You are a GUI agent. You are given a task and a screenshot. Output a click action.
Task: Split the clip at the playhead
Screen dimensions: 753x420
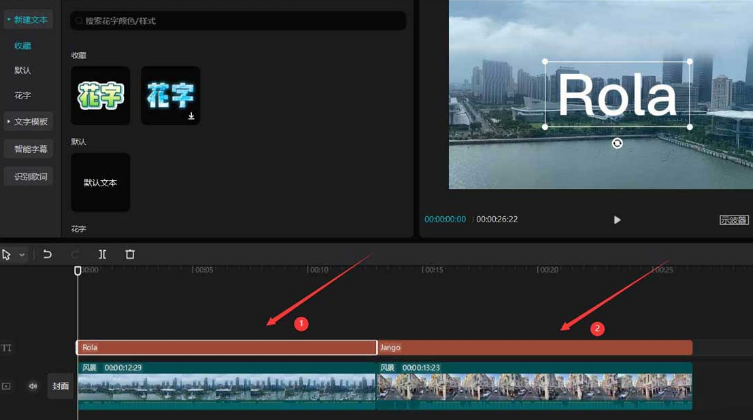tap(102, 254)
